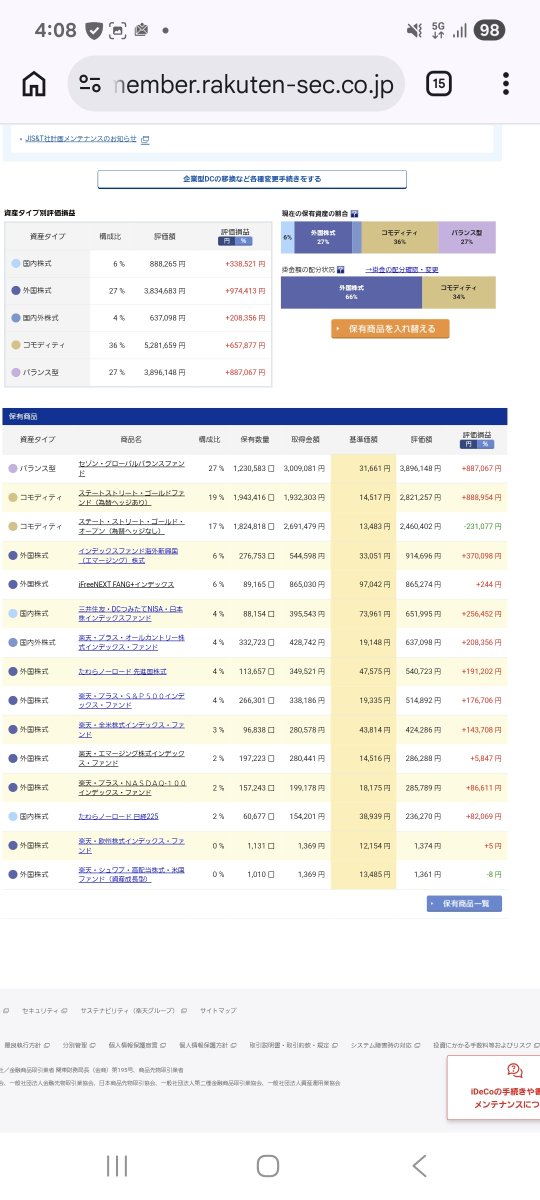Screen dimensions: 540x1200
Task: Click 3,834,683 円 valuation for 外国株式
Action: coord(165,290)
